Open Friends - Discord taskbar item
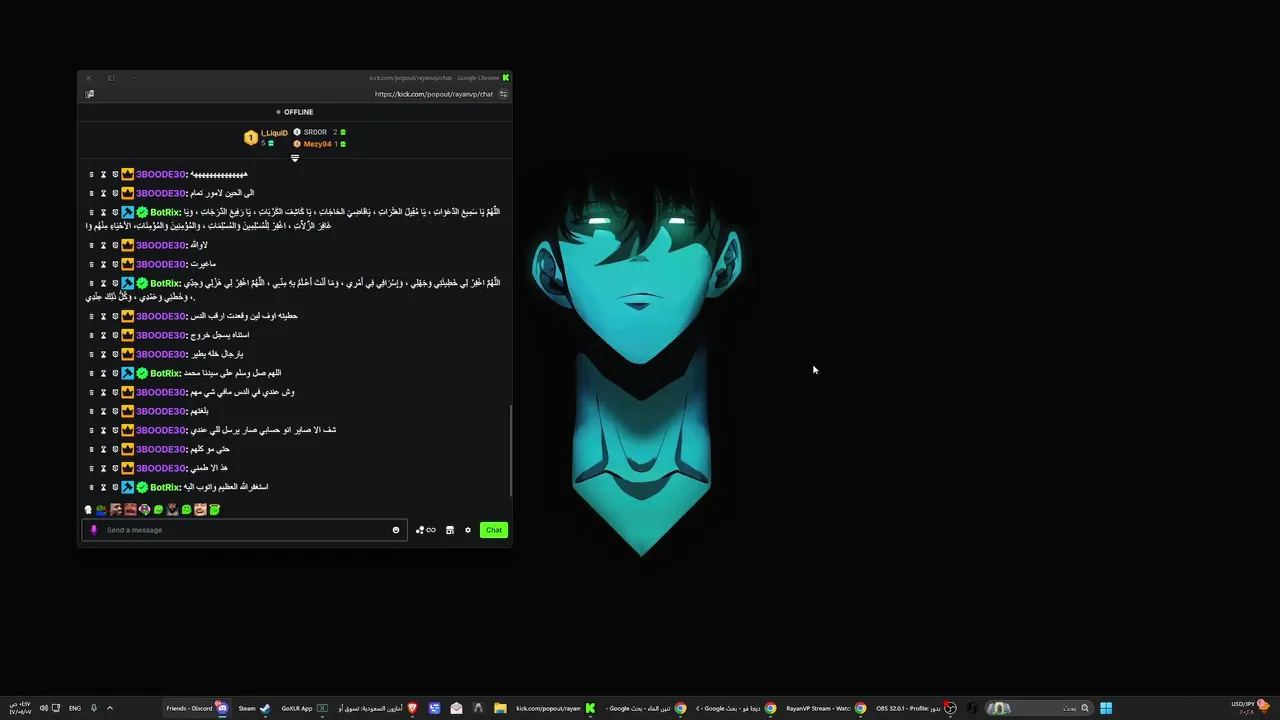 pos(197,708)
